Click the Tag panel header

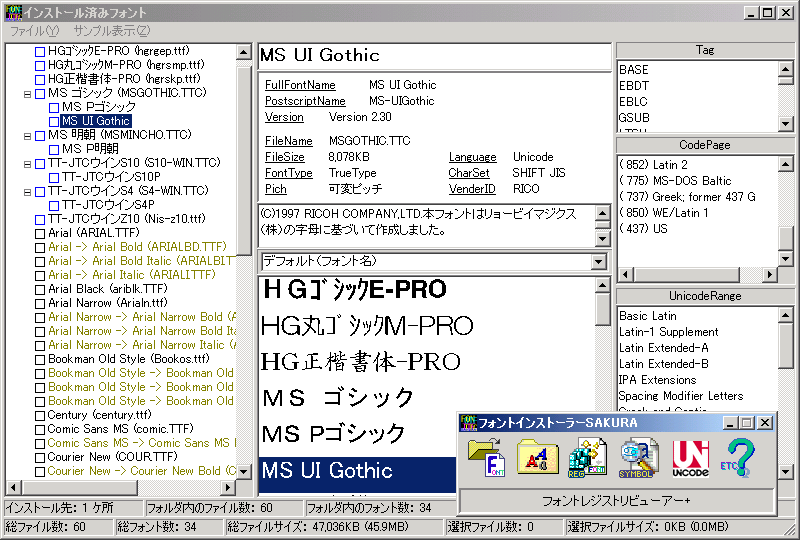[x=705, y=50]
